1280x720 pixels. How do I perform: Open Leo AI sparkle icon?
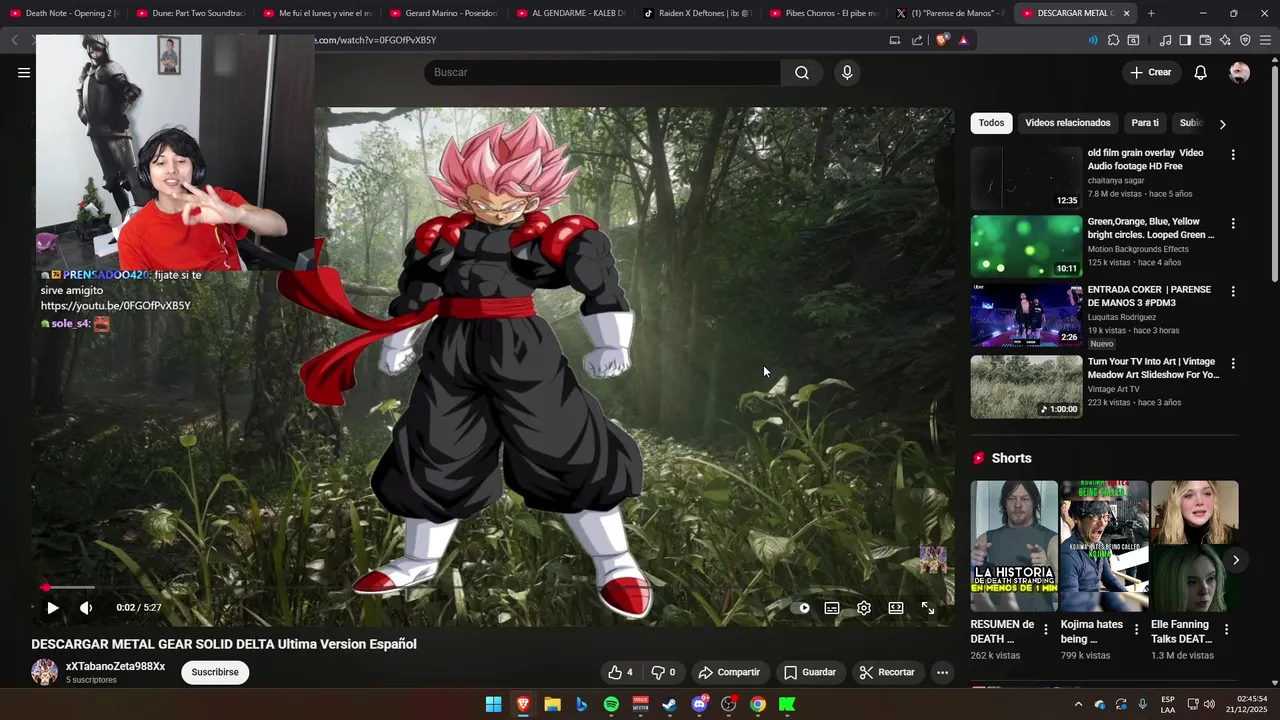click(1225, 40)
